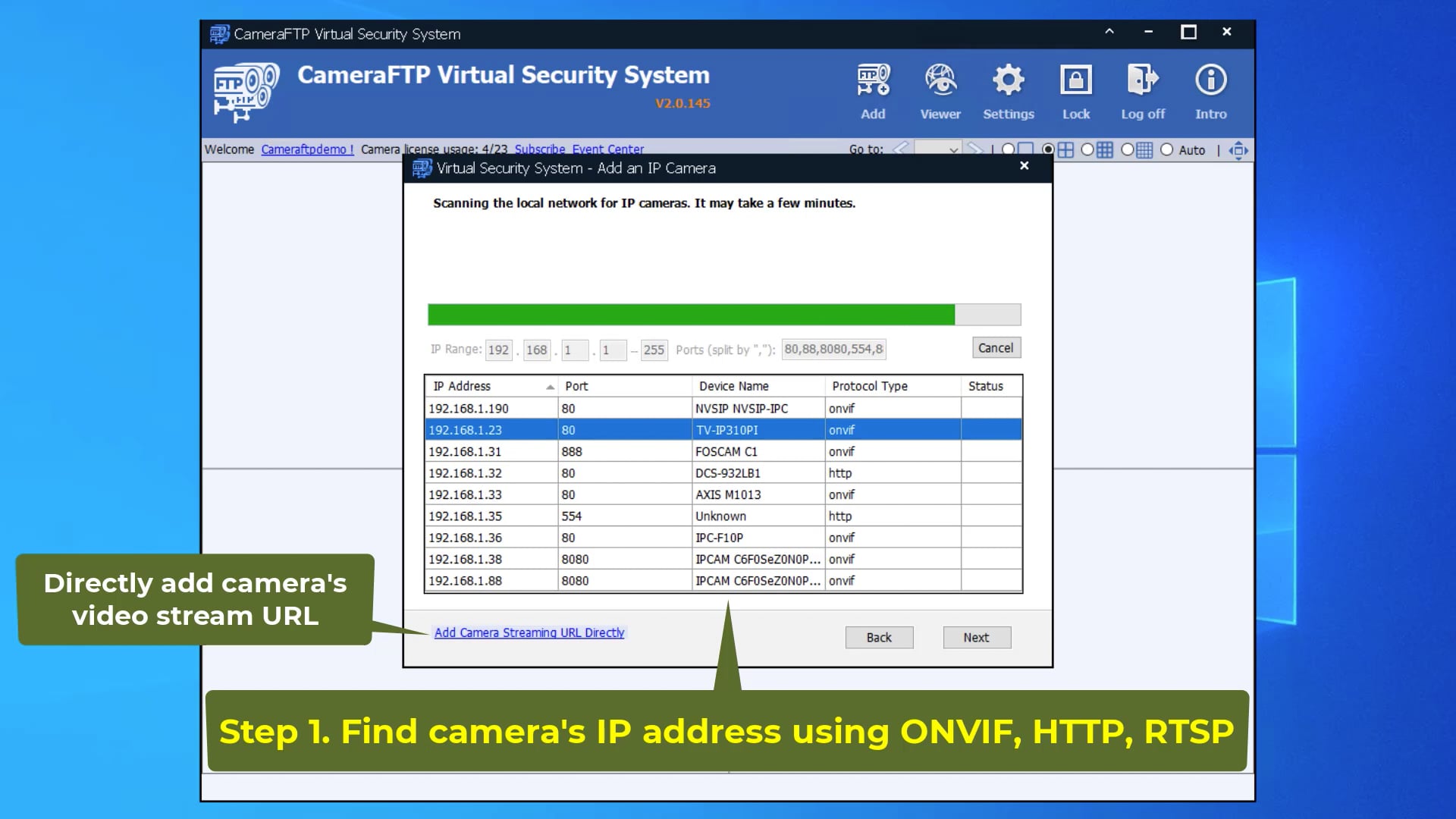Click the fullscreen arrows icon
The image size is (1456, 819).
(x=1238, y=150)
